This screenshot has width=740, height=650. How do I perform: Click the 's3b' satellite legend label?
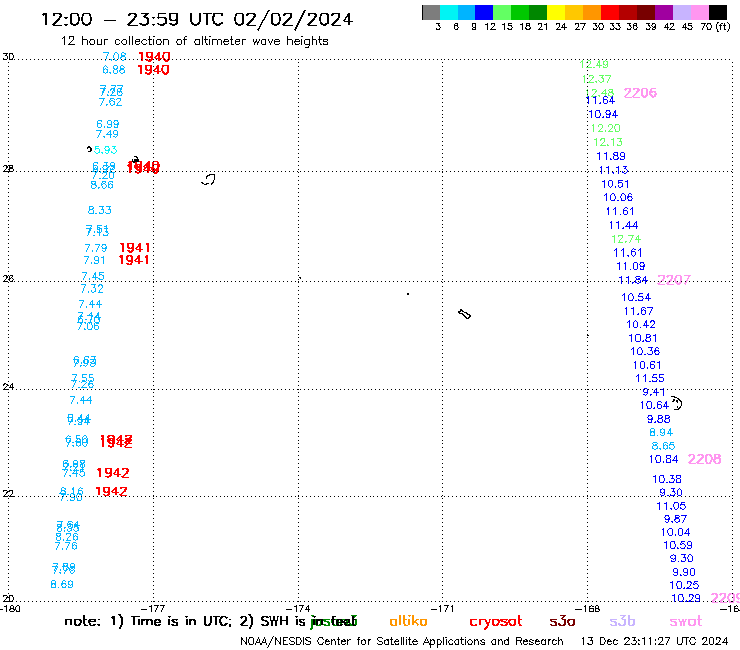pos(622,622)
